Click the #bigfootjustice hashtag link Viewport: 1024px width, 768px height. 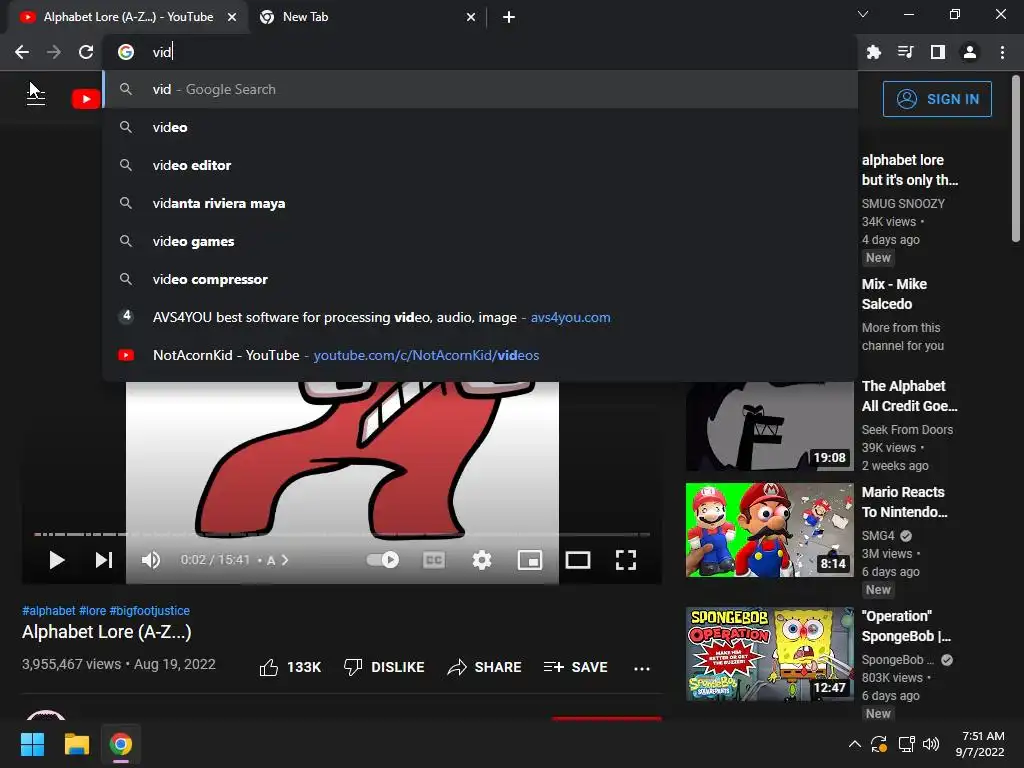(150, 611)
